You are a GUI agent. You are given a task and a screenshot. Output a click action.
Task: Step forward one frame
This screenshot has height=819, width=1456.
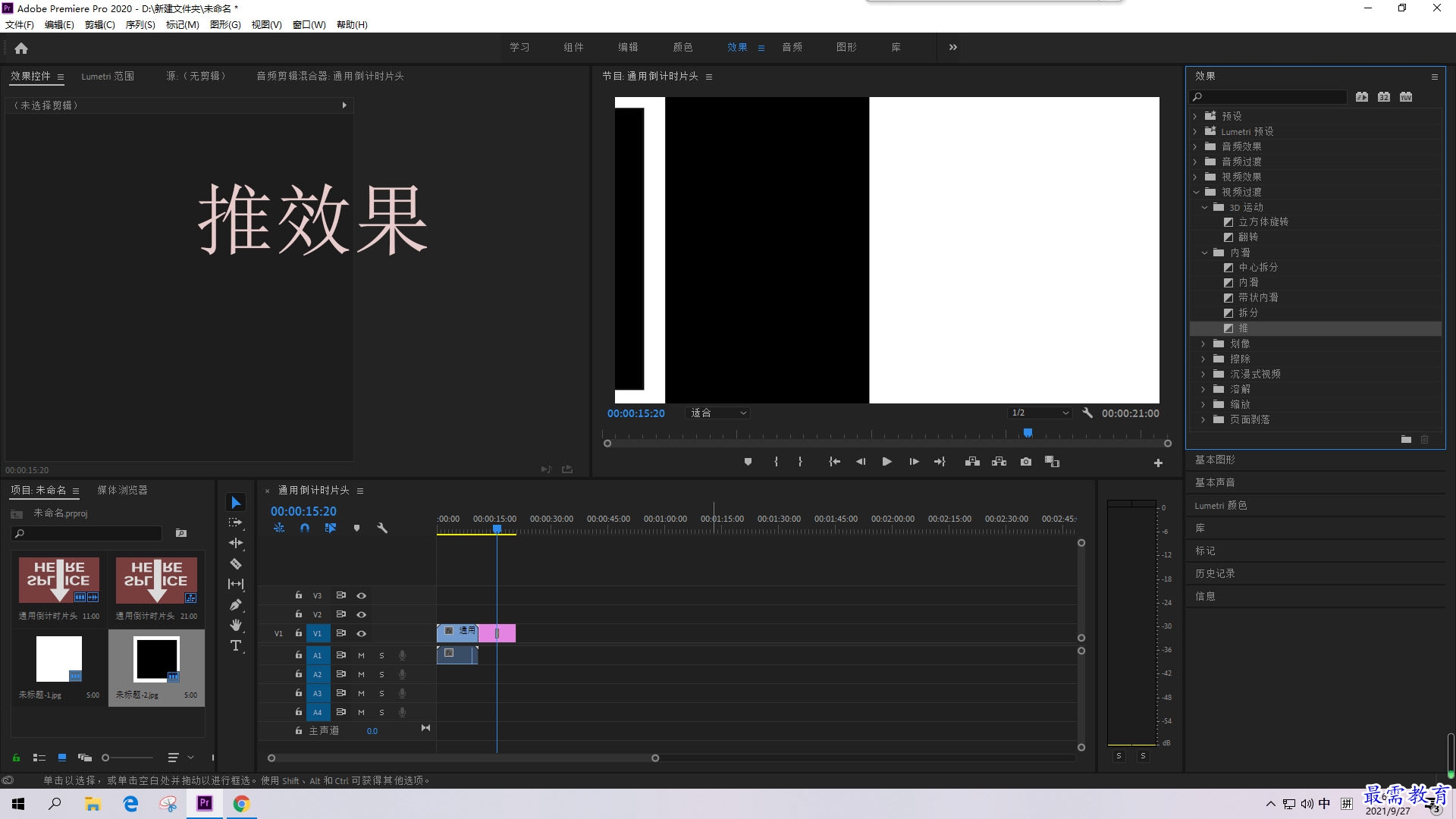point(914,462)
